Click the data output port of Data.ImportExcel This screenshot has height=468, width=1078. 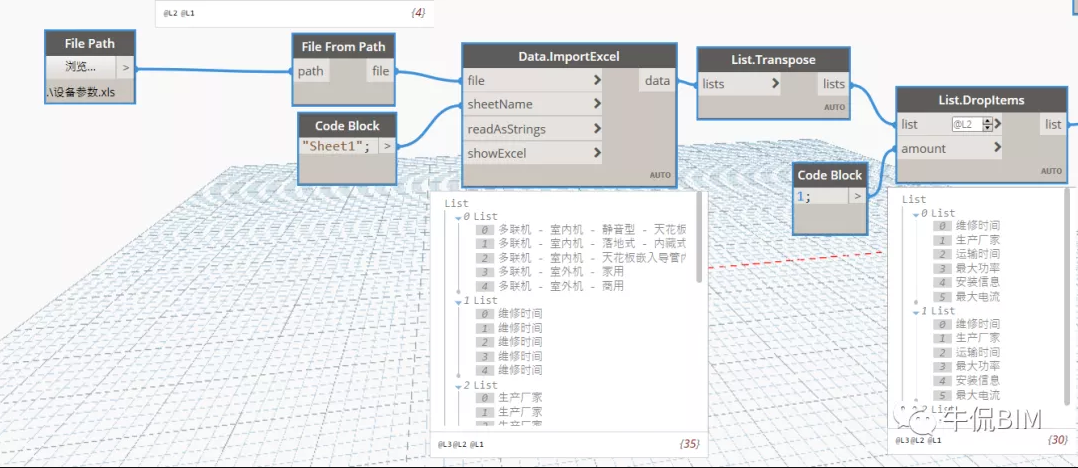[x=657, y=81]
